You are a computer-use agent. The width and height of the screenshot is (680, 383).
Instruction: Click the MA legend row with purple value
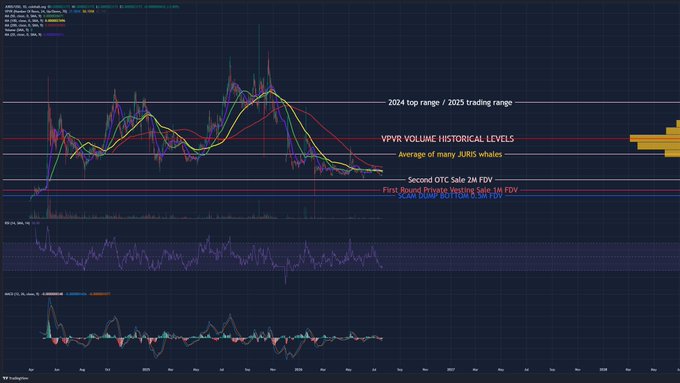click(34, 35)
